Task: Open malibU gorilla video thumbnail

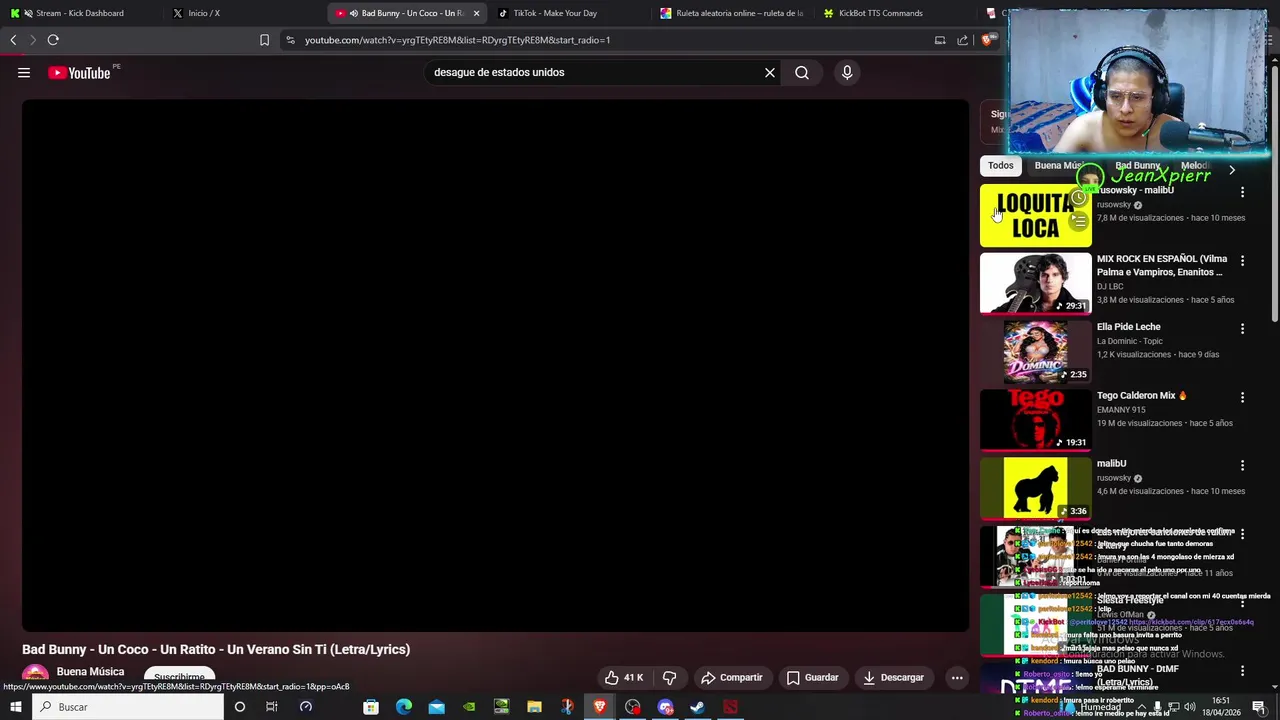Action: [1036, 488]
